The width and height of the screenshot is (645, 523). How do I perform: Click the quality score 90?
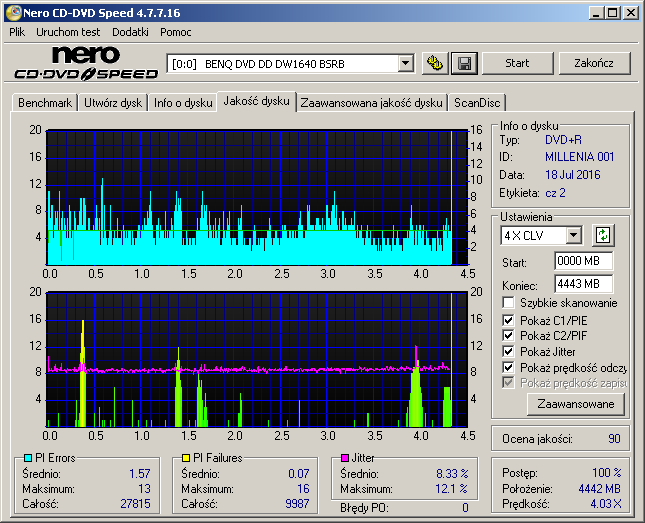click(614, 439)
